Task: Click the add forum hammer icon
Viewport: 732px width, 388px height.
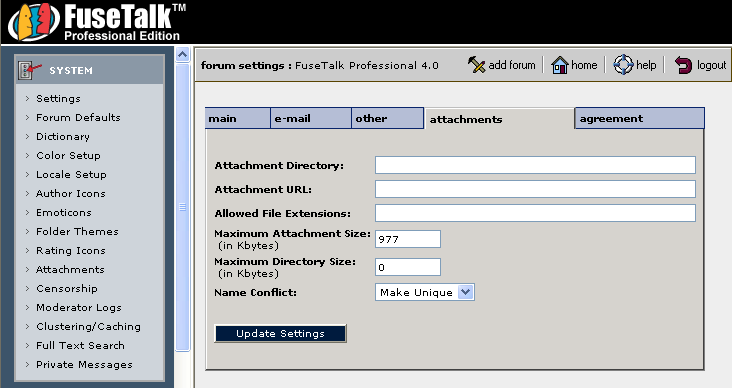Action: point(476,65)
